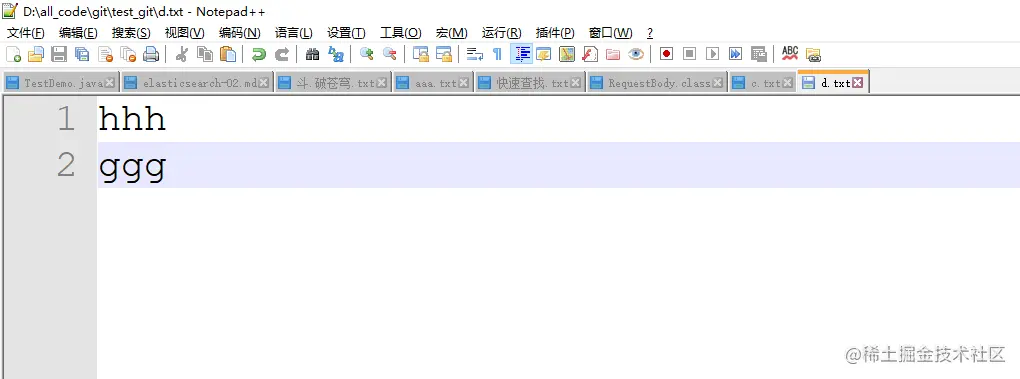Toggle synchronized horizontal scrolling
The image size is (1020, 379).
[444, 54]
